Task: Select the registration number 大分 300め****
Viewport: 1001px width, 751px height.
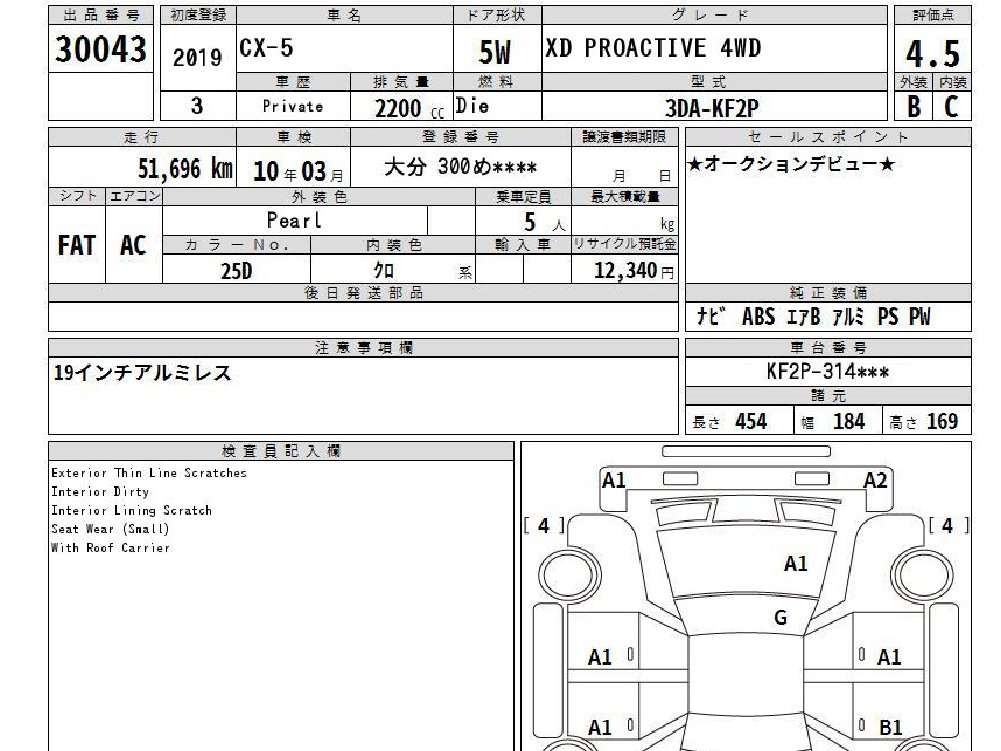Action: (x=460, y=167)
